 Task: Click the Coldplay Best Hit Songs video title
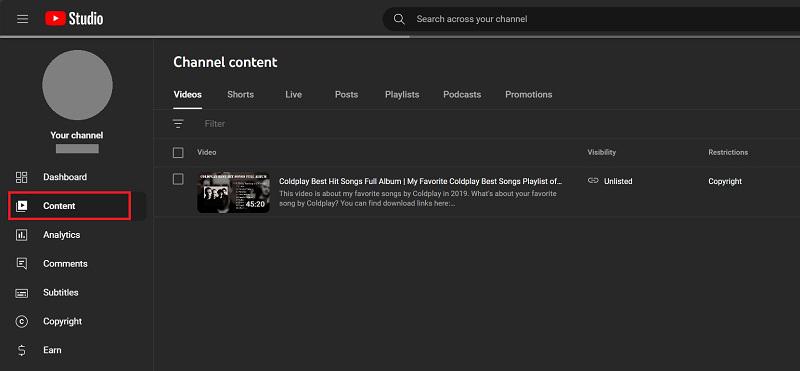coord(420,181)
